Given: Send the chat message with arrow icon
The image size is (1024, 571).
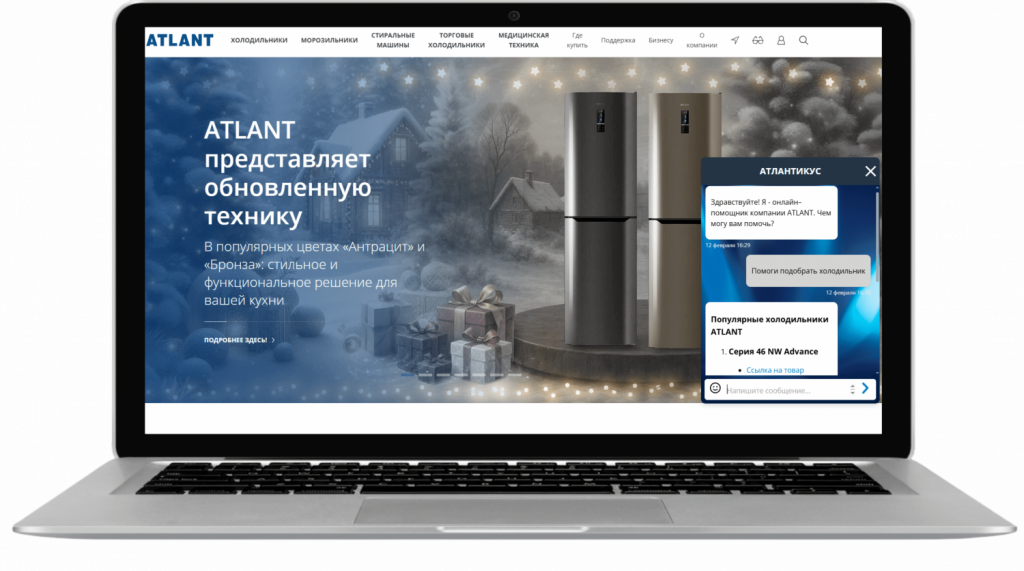Looking at the screenshot, I should pos(866,388).
